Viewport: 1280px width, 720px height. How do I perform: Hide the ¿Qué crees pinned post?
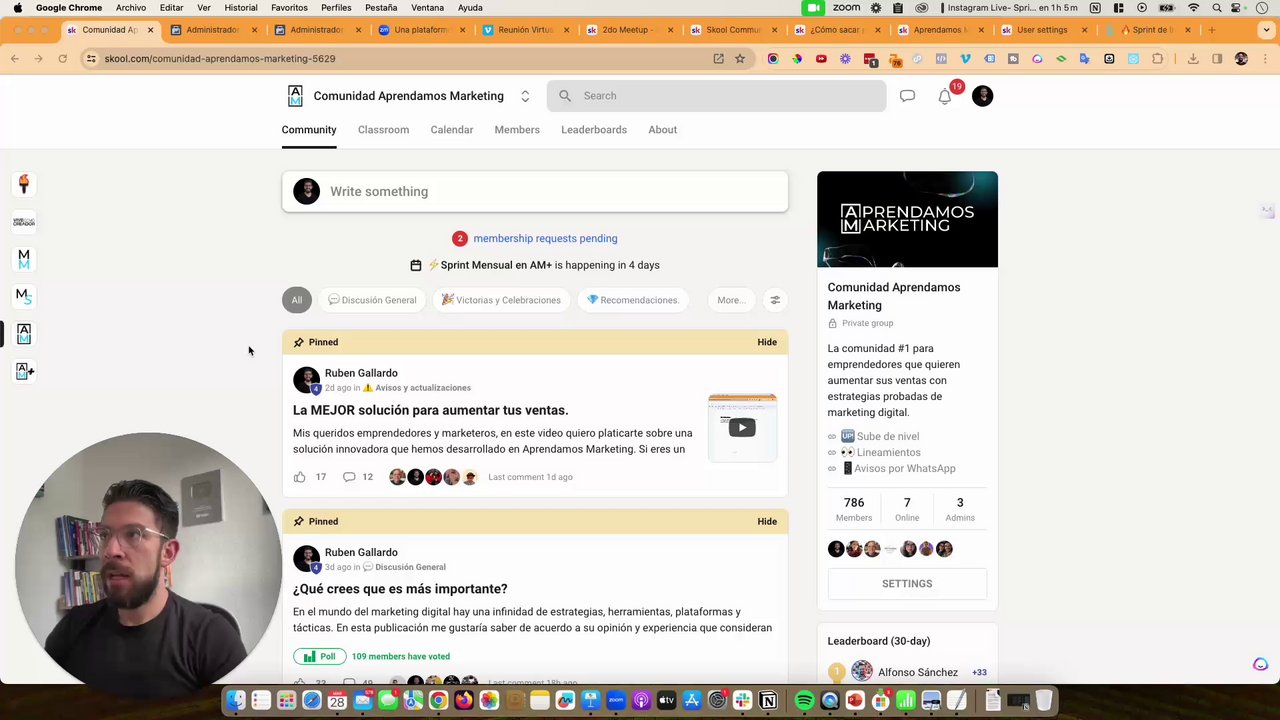(x=767, y=521)
